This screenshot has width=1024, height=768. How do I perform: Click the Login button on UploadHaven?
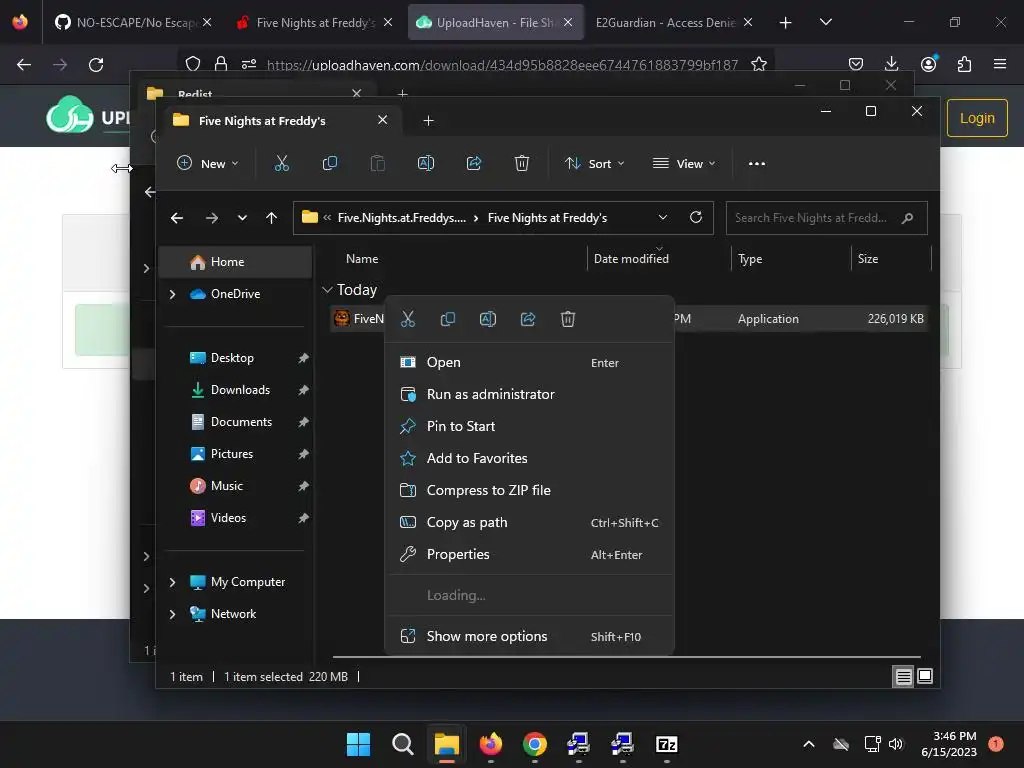coord(977,118)
